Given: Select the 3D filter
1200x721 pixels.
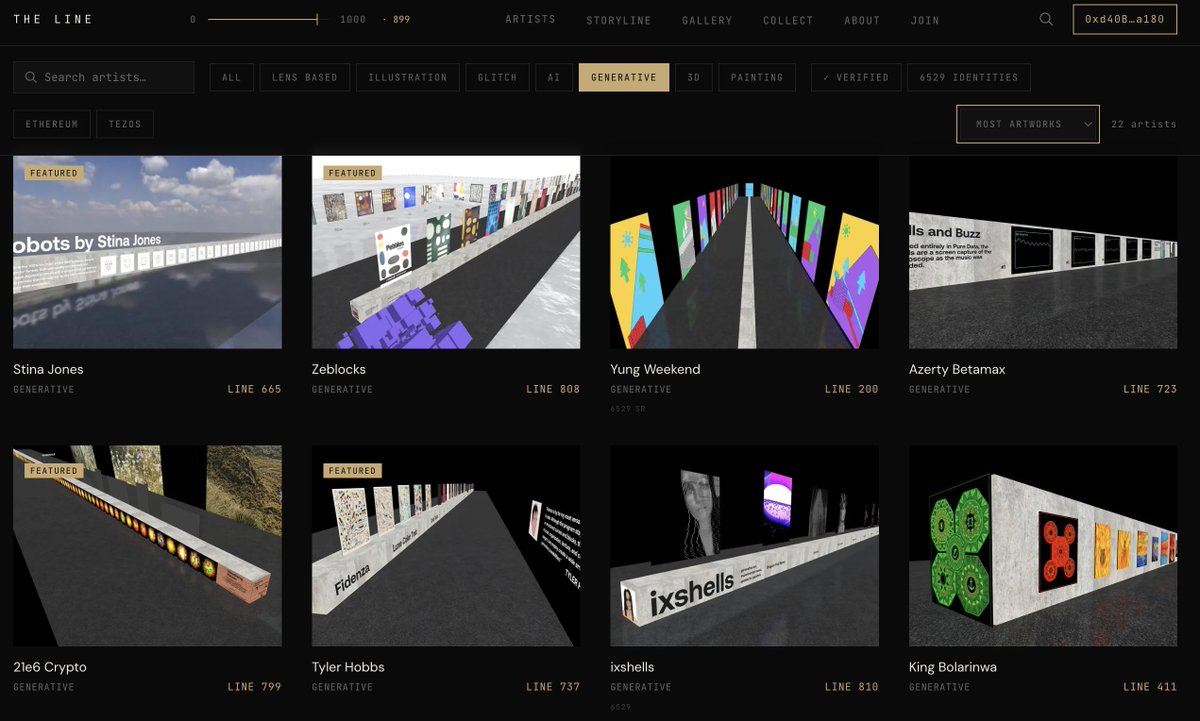Looking at the screenshot, I should (693, 77).
